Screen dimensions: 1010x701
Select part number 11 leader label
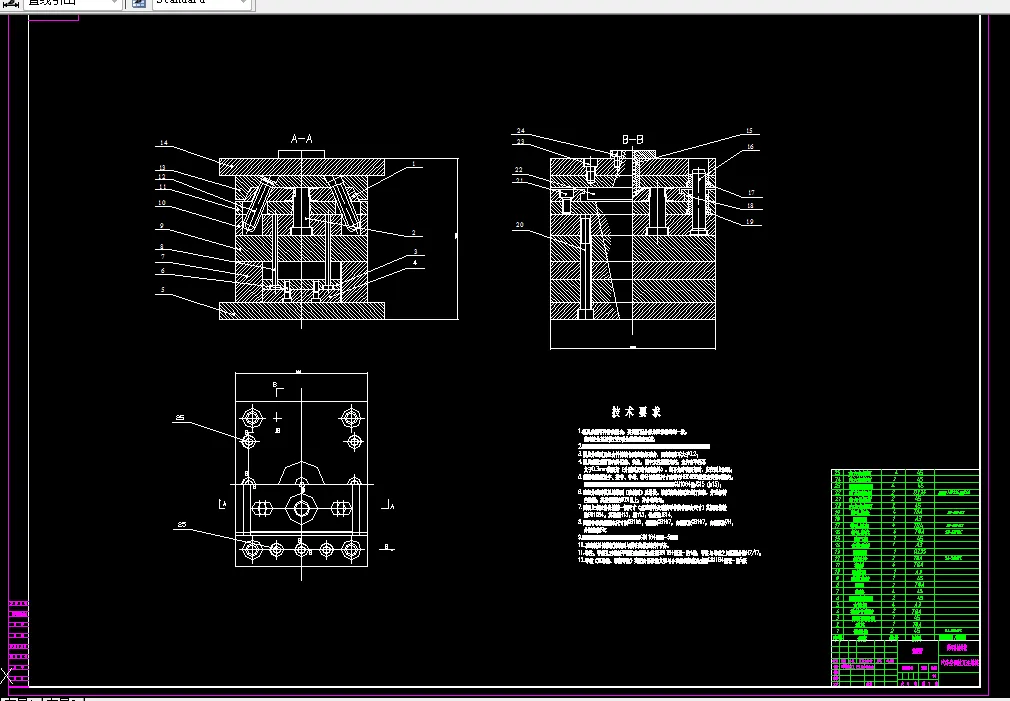pos(162,187)
